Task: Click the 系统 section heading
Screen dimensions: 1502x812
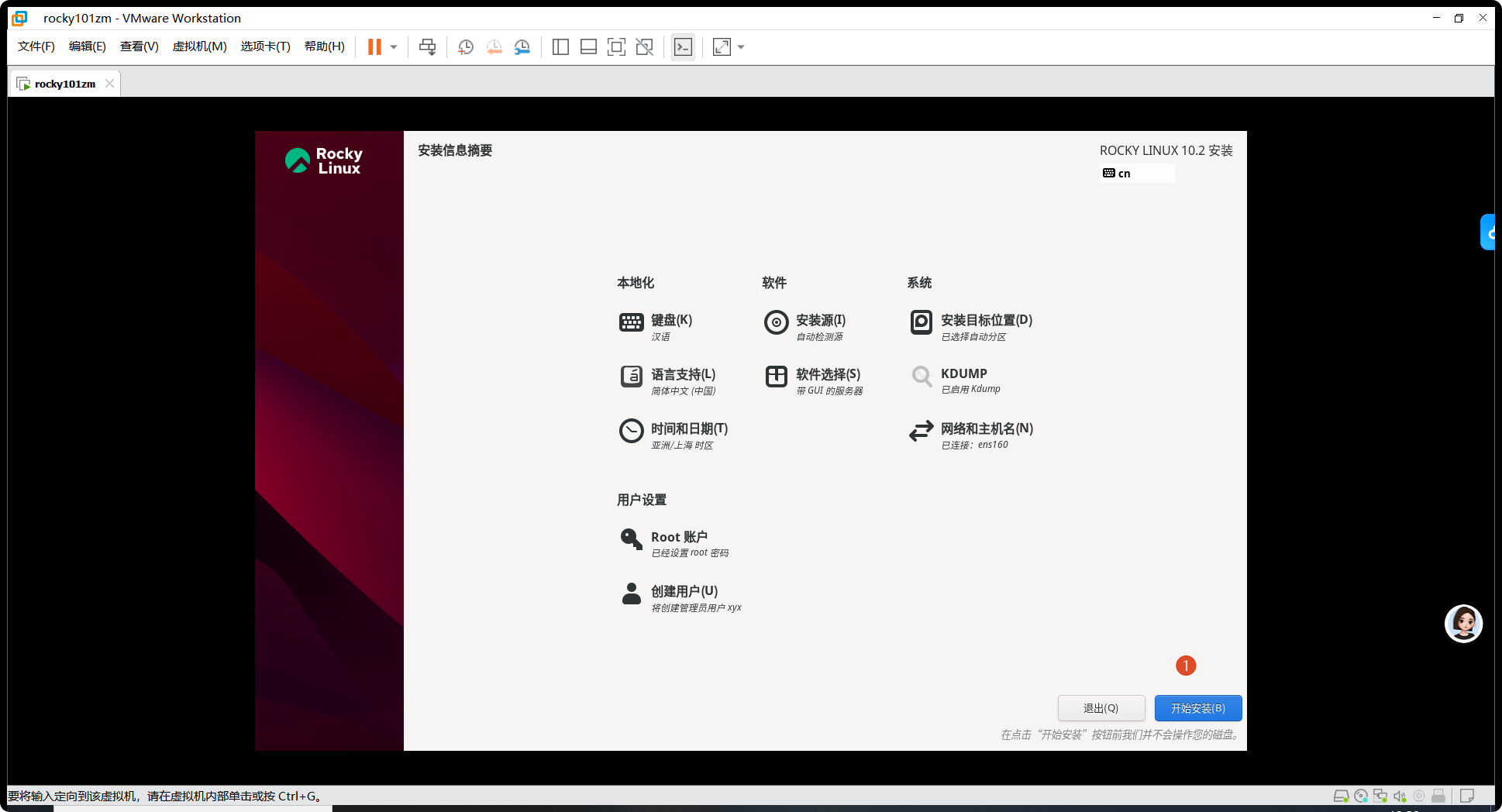Action: (x=919, y=283)
